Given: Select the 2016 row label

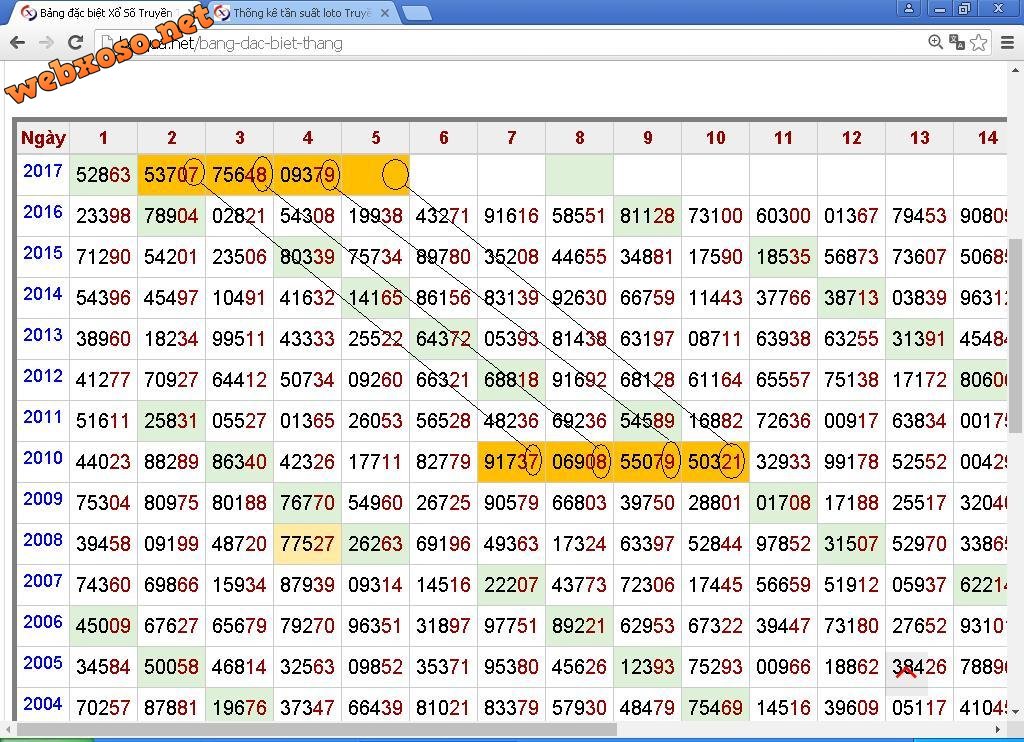Looking at the screenshot, I should (43, 212).
